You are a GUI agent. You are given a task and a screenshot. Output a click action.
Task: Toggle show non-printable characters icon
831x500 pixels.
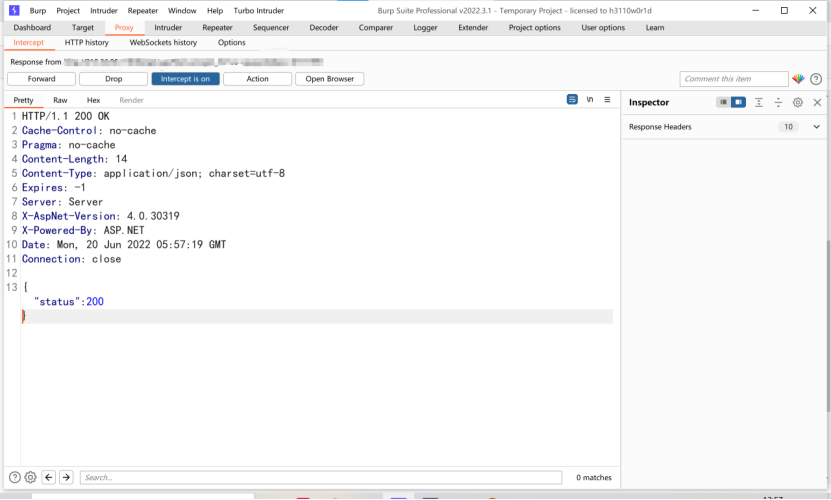tap(590, 99)
